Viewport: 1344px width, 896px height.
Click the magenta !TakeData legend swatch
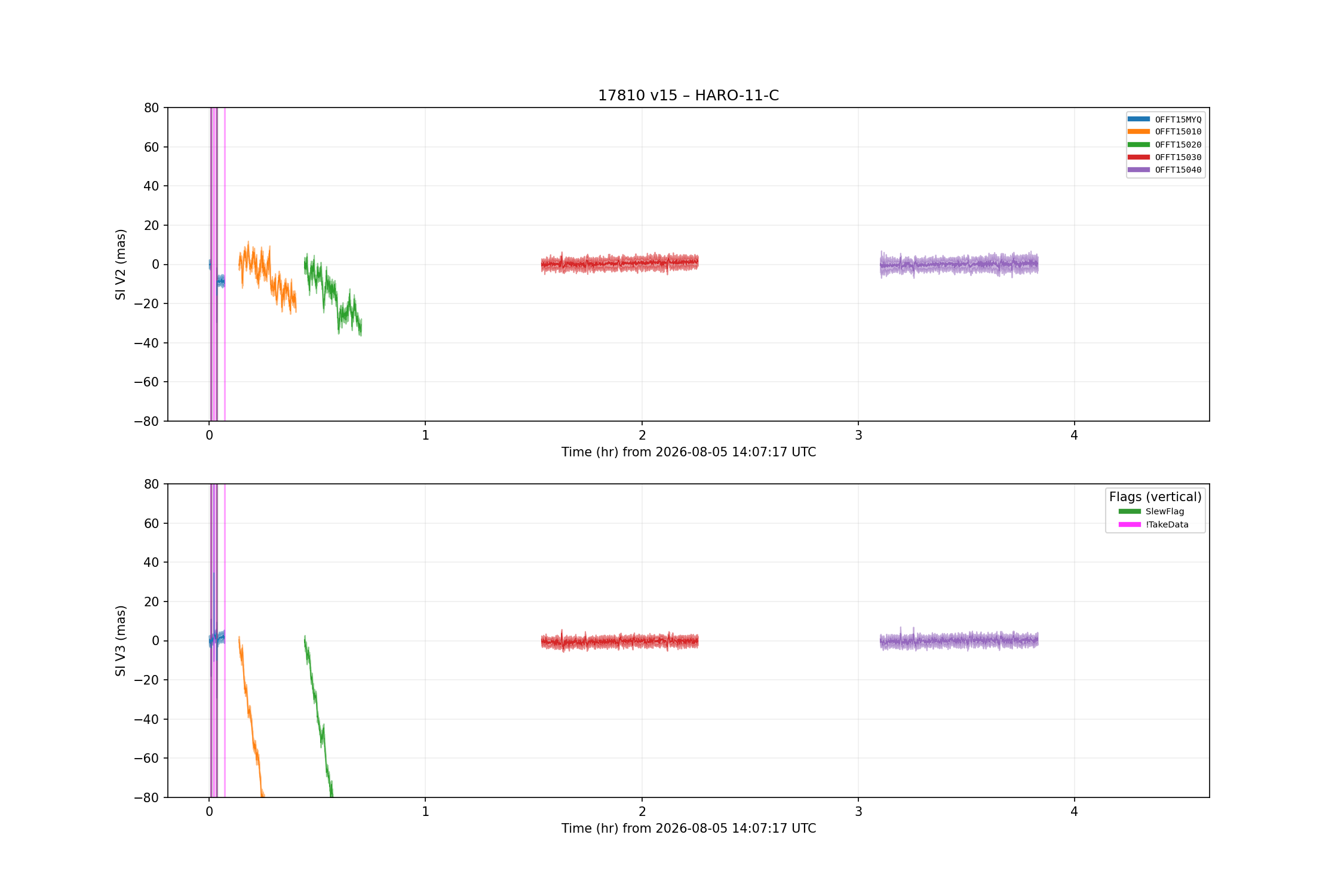(x=1130, y=524)
